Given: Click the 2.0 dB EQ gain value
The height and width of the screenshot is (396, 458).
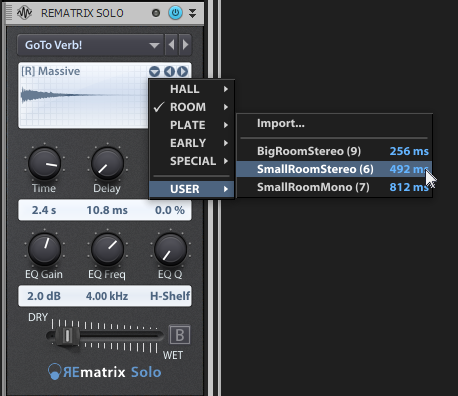Looking at the screenshot, I should (44, 296).
